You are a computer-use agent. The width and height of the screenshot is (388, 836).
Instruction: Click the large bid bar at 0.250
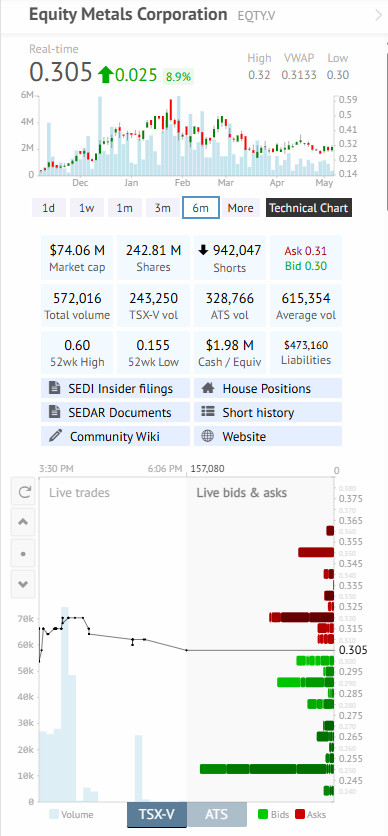(266, 769)
